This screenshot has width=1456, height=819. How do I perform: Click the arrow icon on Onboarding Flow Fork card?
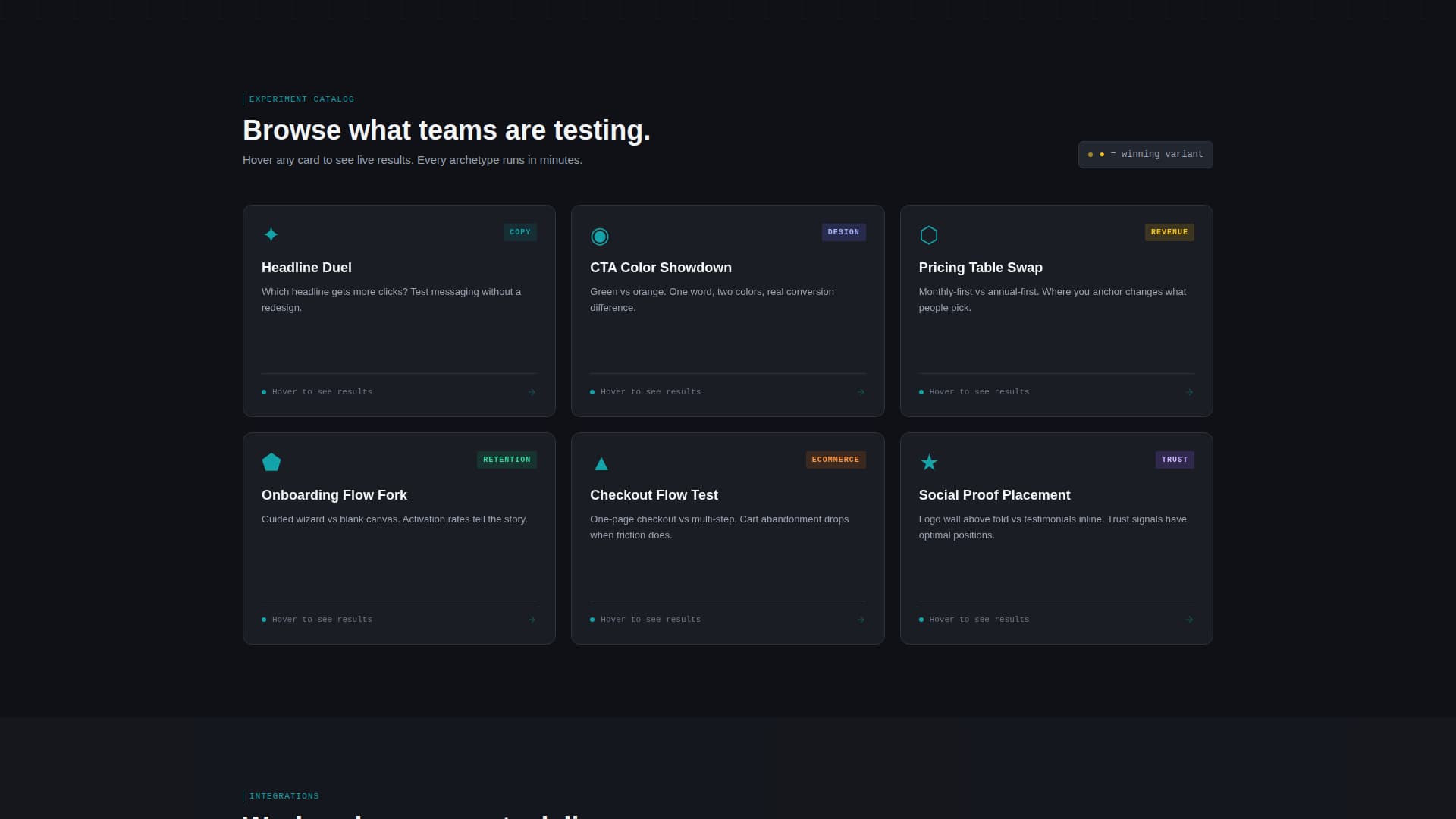(532, 620)
